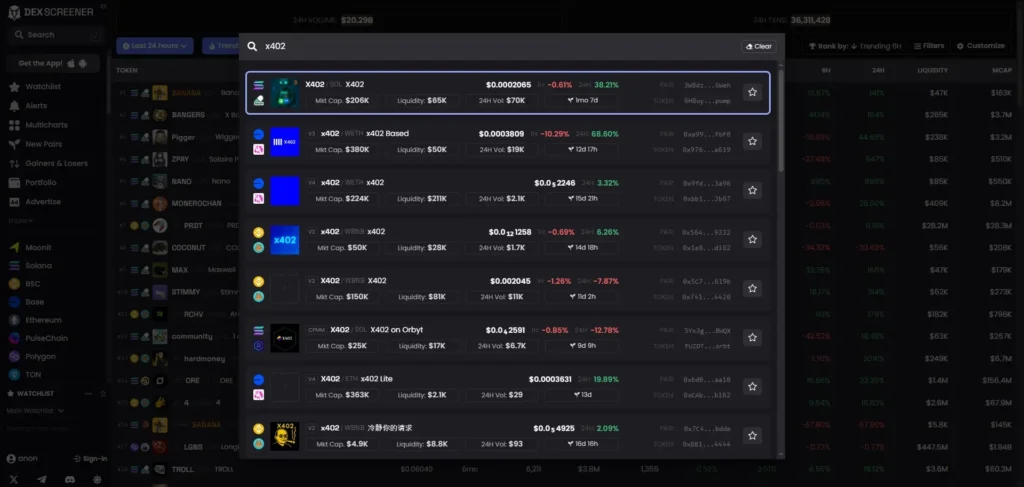Screen dimensions: 1024x487
Task: Open Multicharts via its grid icon
Action: click(x=14, y=125)
